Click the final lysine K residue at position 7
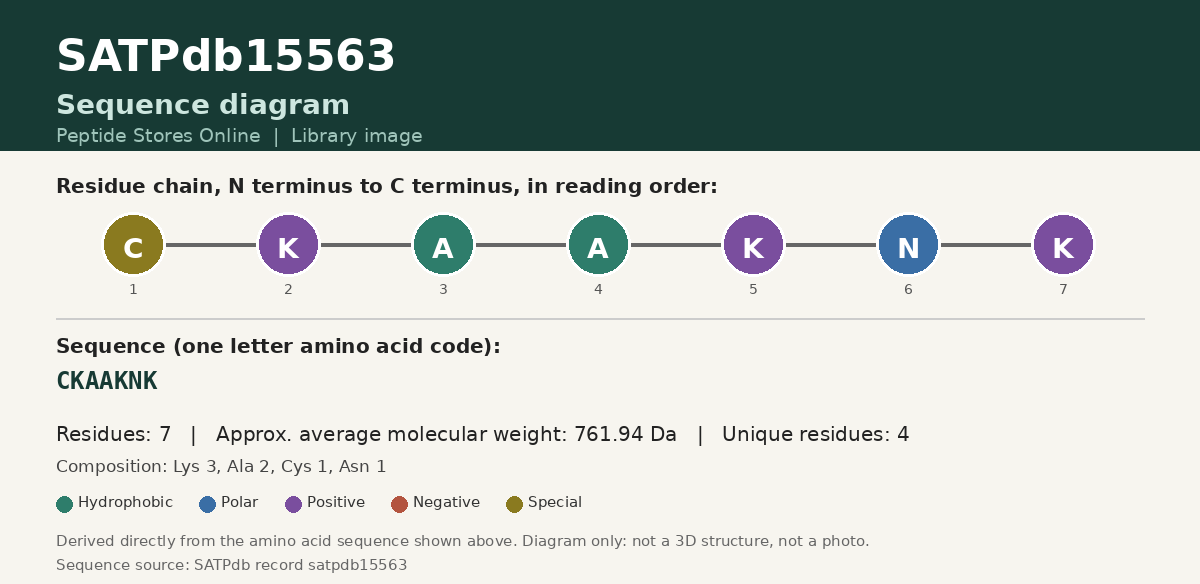 [x=1063, y=244]
